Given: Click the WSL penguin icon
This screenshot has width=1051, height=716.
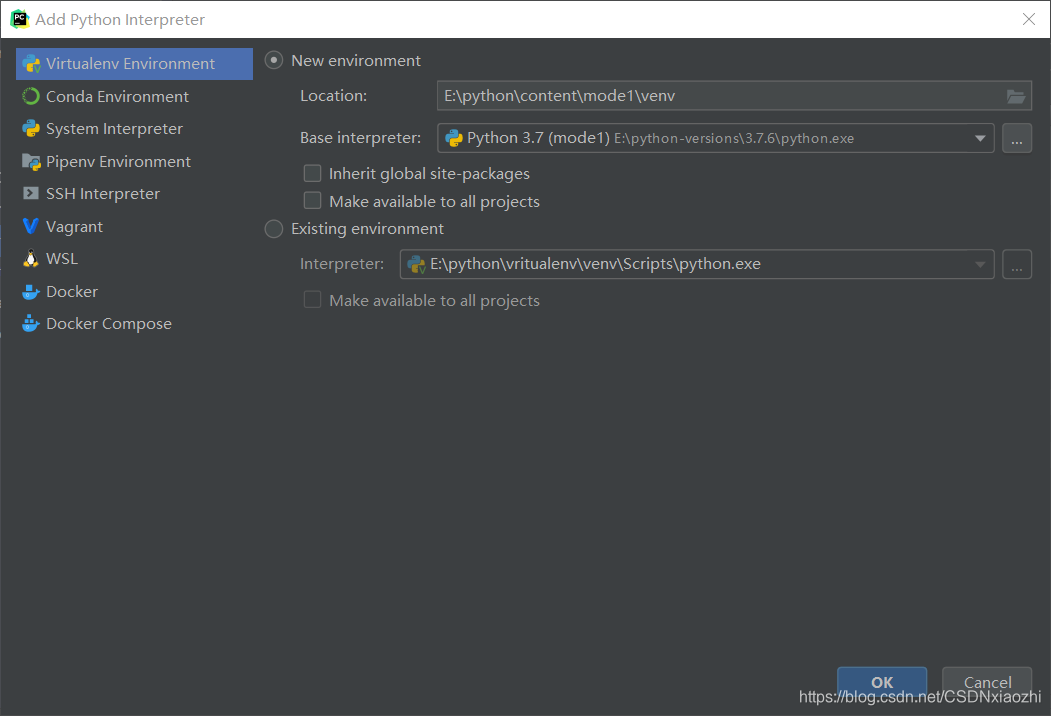Looking at the screenshot, I should (31, 259).
